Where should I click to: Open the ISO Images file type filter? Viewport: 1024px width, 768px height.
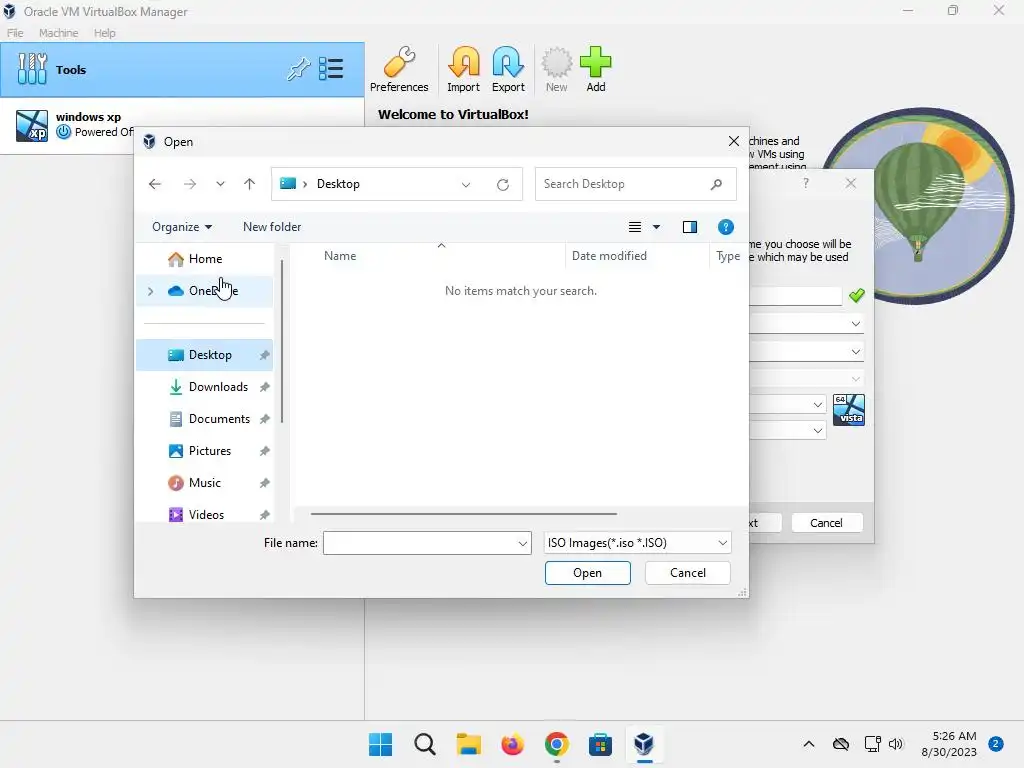click(x=637, y=543)
